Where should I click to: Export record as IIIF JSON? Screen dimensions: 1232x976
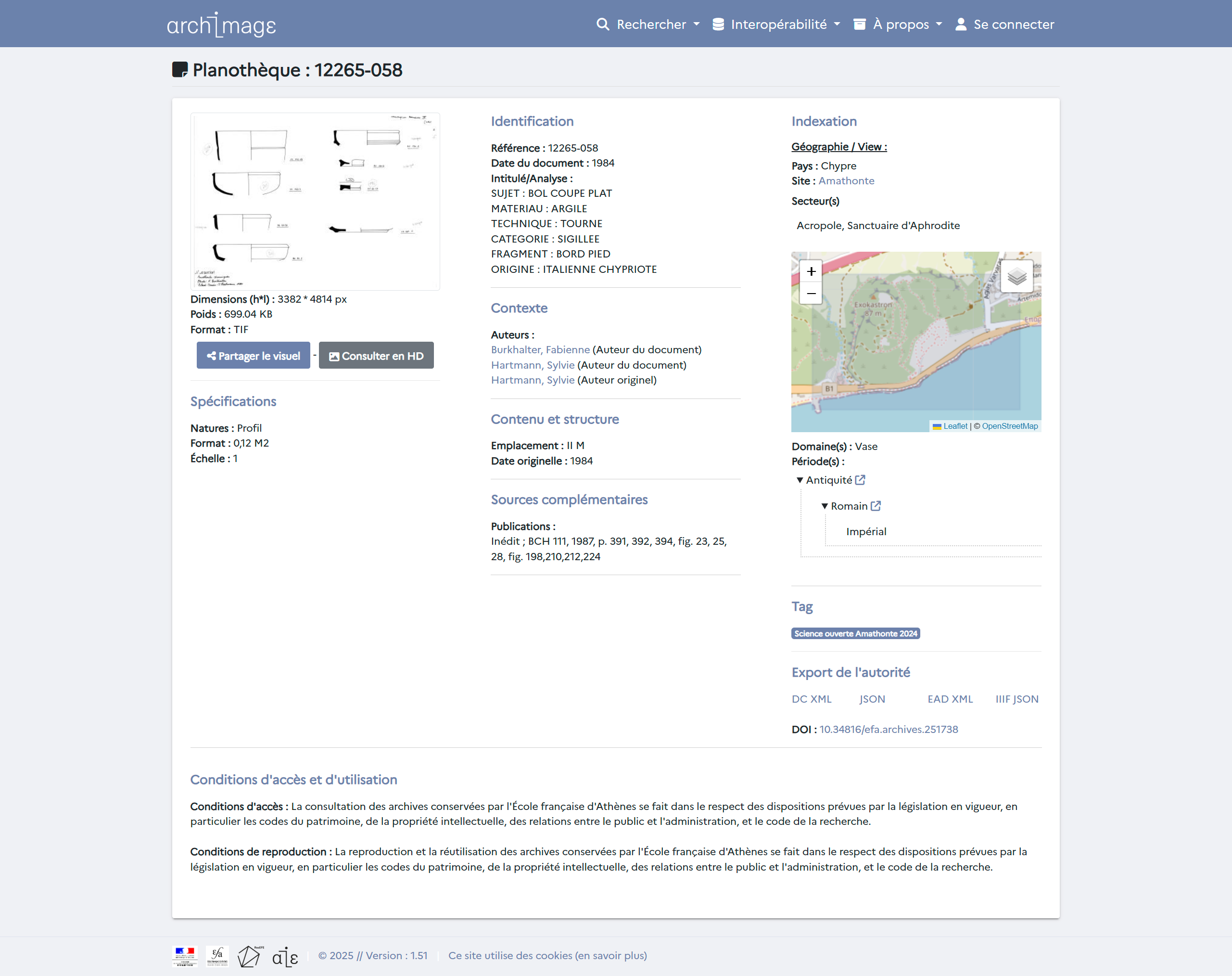(1016, 699)
